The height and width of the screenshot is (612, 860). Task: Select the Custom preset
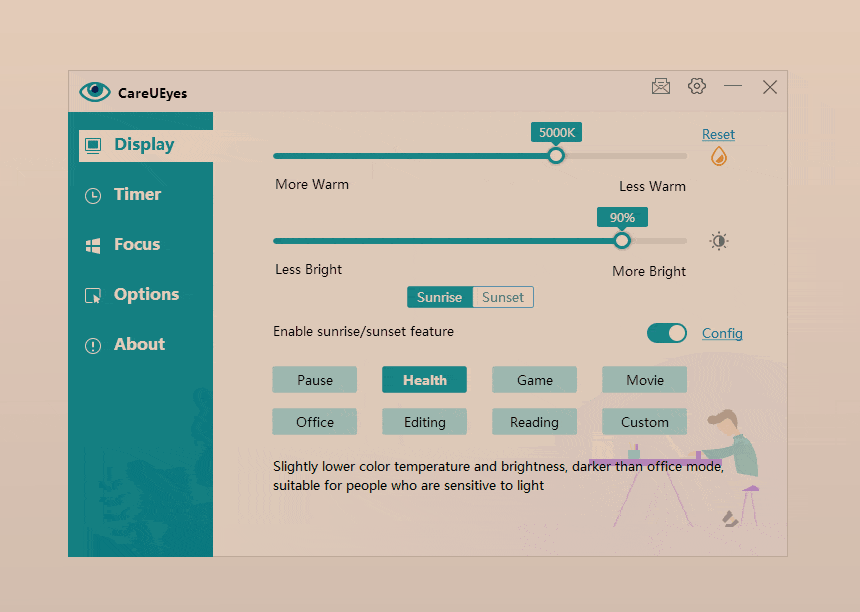pyautogui.click(x=644, y=422)
